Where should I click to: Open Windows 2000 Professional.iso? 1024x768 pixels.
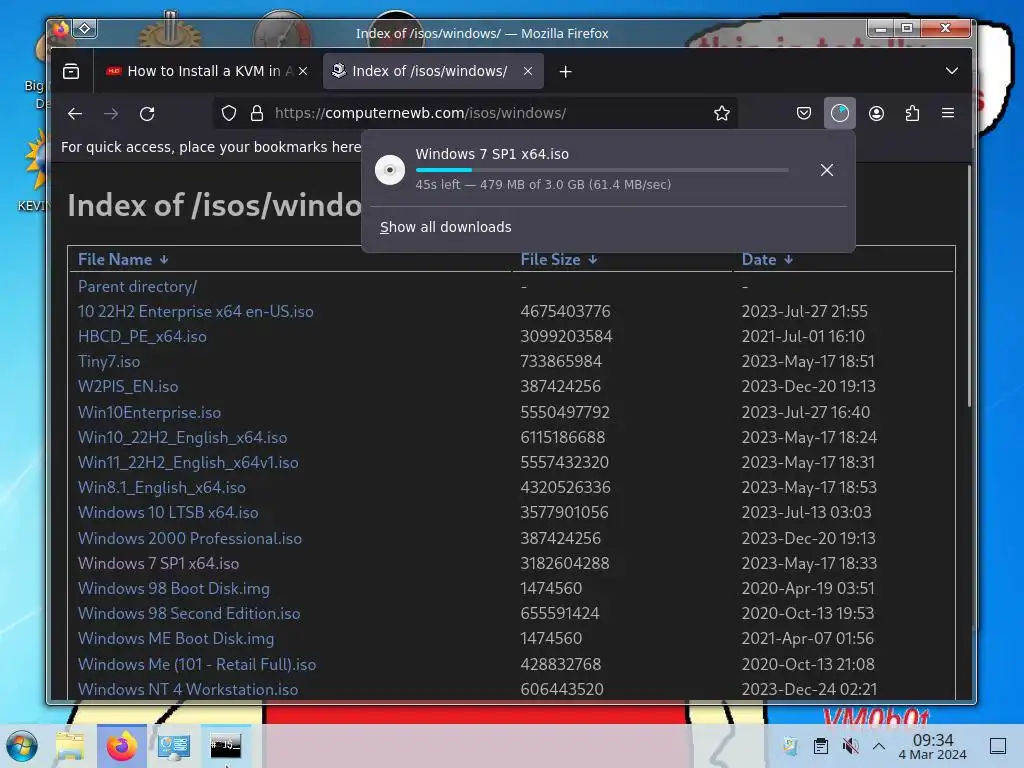click(x=190, y=538)
